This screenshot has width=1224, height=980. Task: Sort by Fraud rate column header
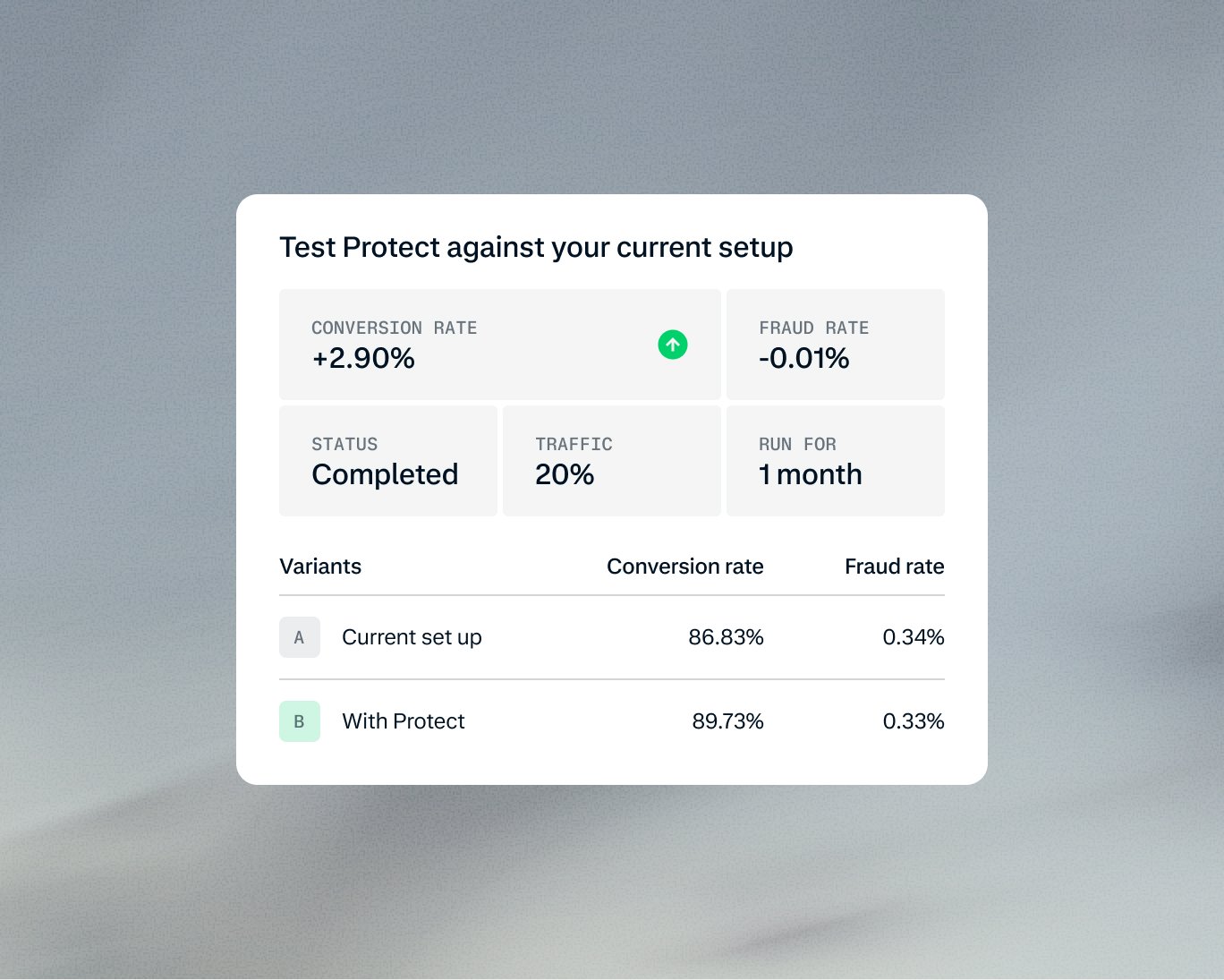[895, 567]
